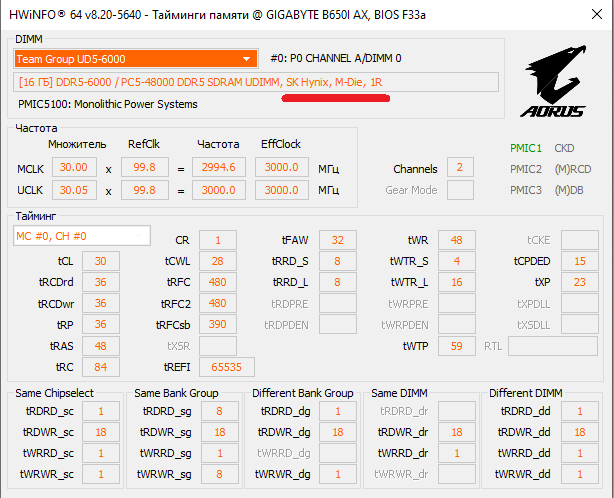
Task: Click the tCL value 30
Action: point(101,261)
